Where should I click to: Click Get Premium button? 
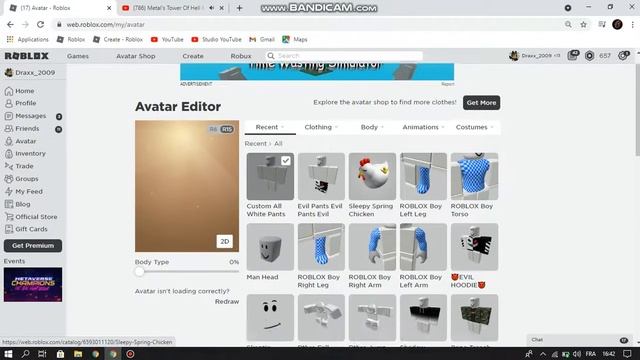33,246
